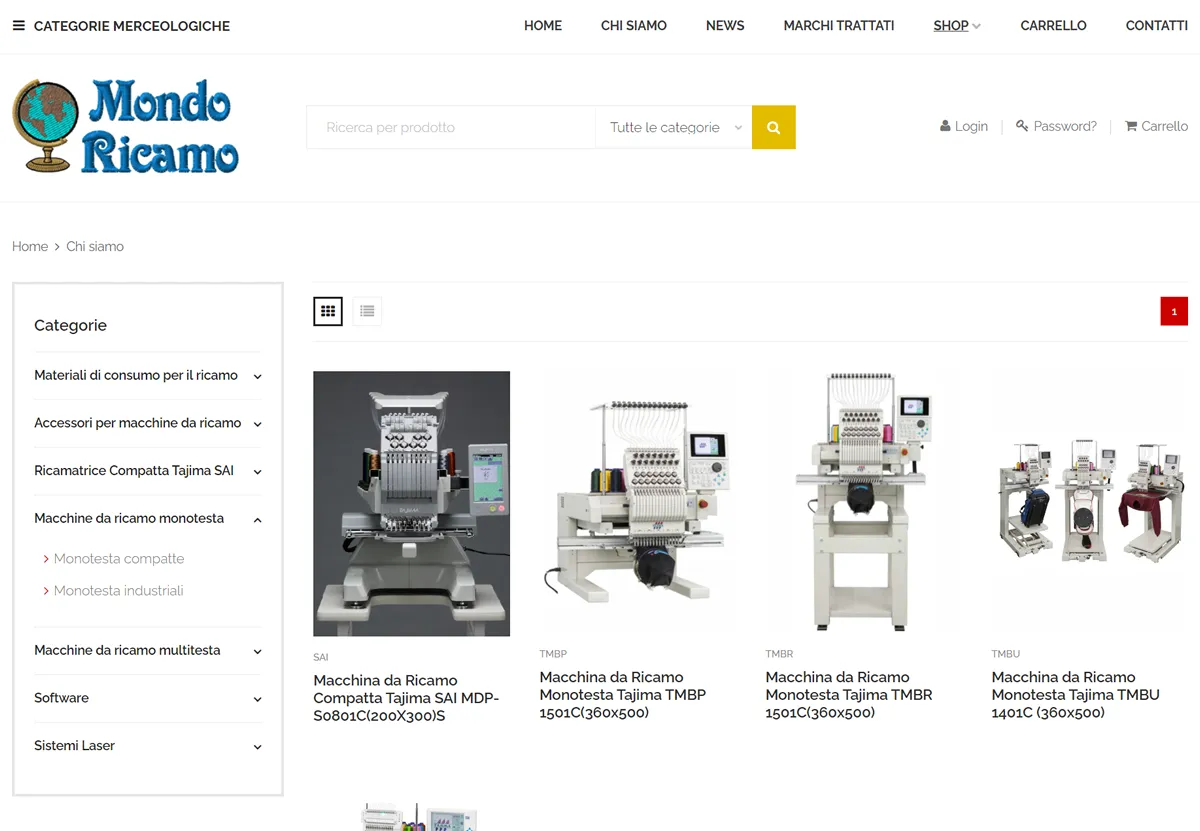This screenshot has height=831, width=1200.
Task: Expand Accessori per macchine da ricamo category
Action: click(x=257, y=424)
